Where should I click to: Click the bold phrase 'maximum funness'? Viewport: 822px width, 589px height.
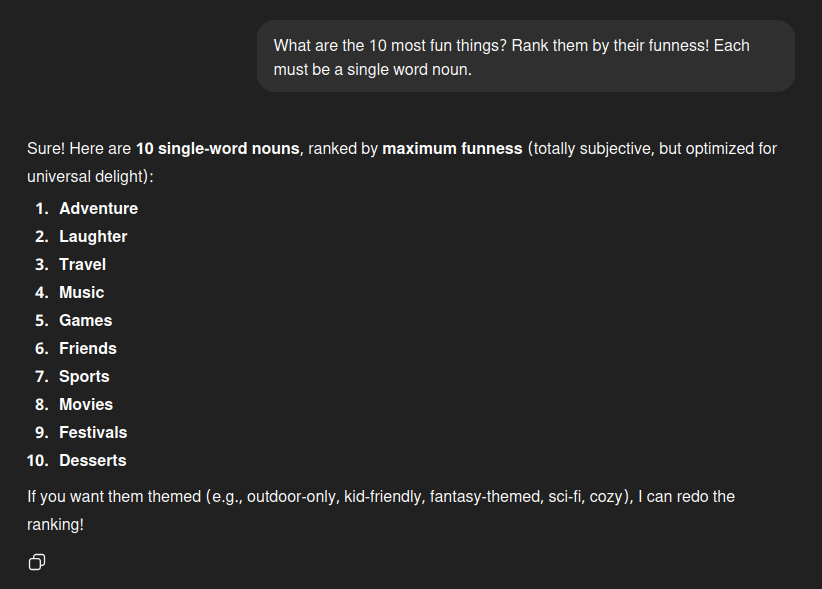click(452, 148)
